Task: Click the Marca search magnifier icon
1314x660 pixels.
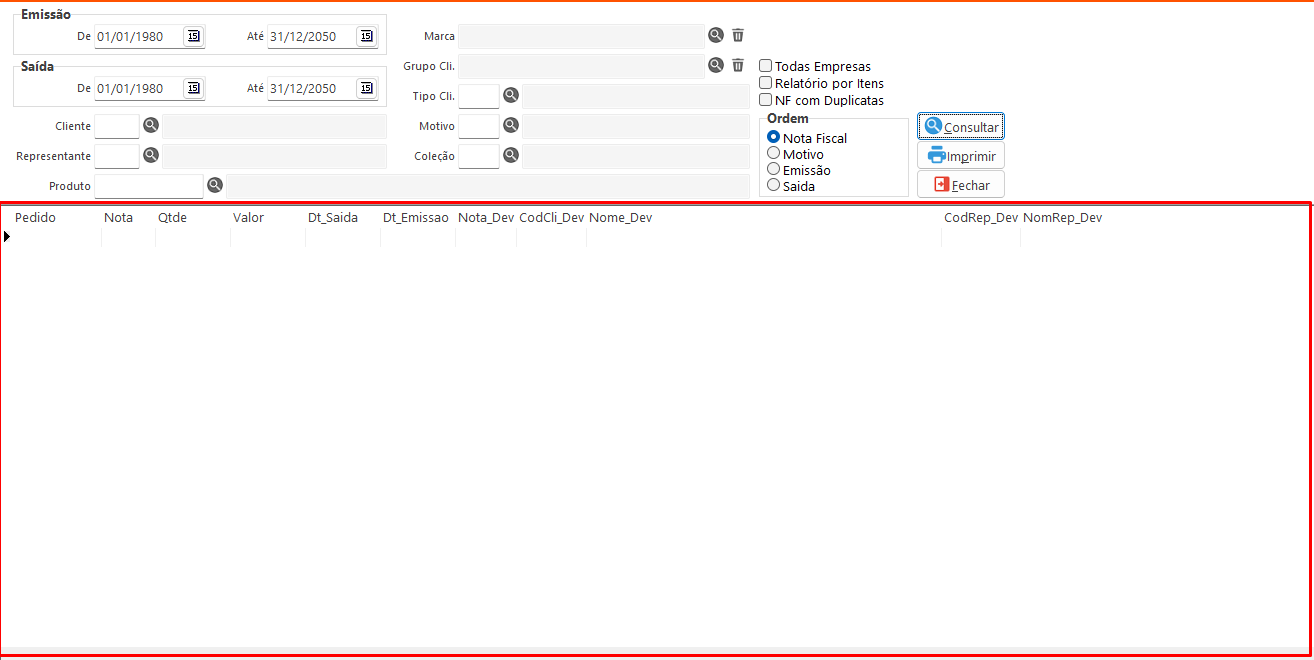Action: pyautogui.click(x=716, y=35)
